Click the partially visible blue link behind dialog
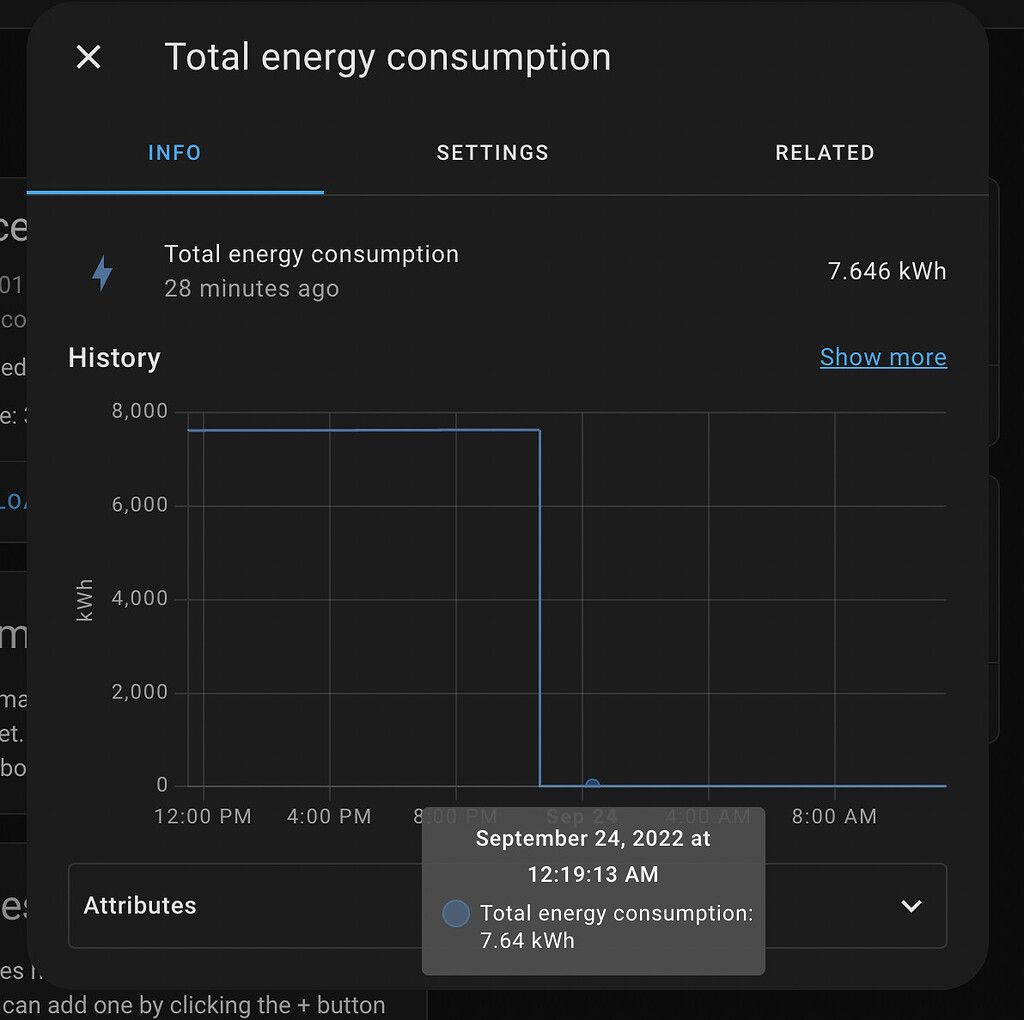 (14, 501)
